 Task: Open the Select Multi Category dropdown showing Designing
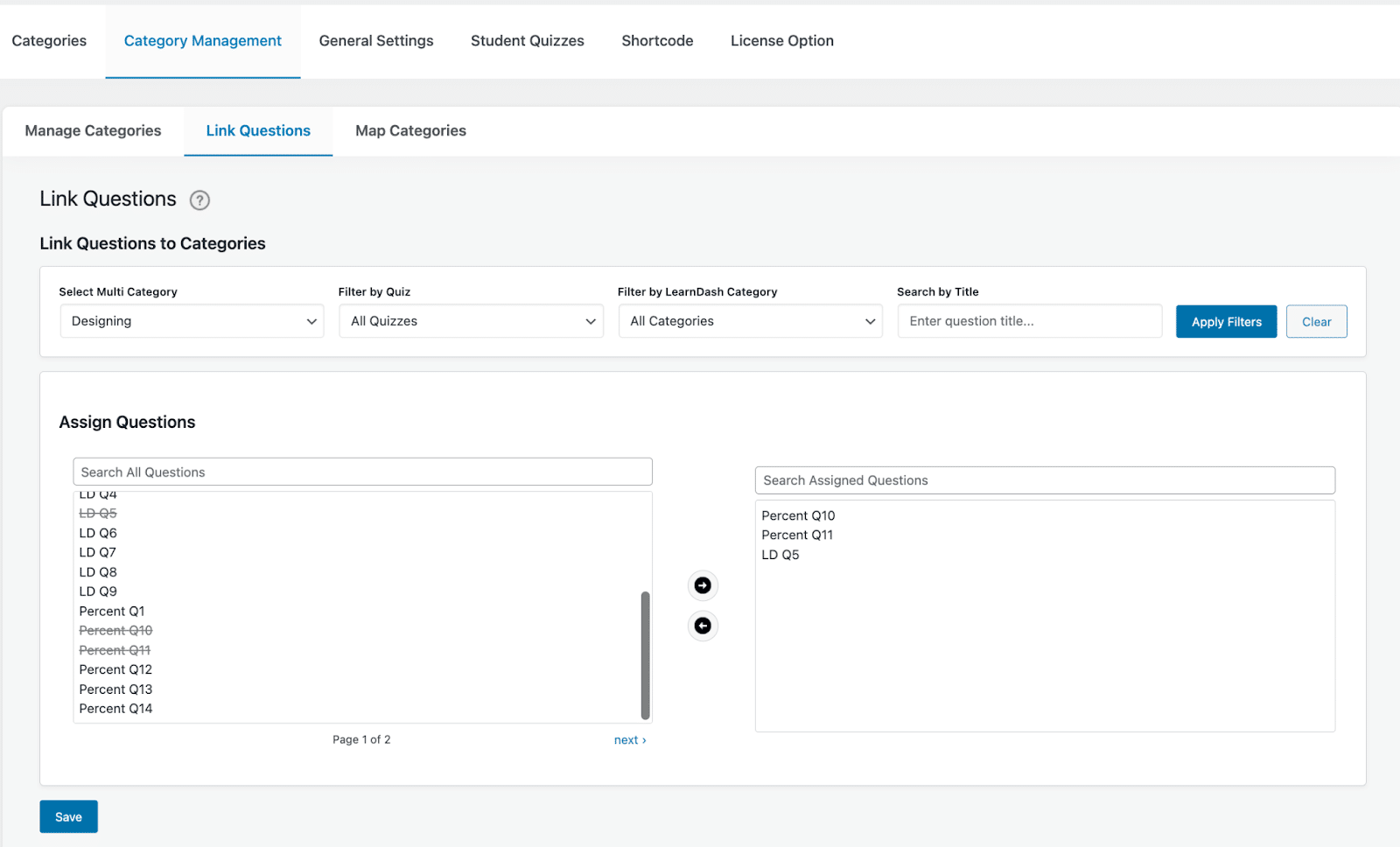[192, 321]
